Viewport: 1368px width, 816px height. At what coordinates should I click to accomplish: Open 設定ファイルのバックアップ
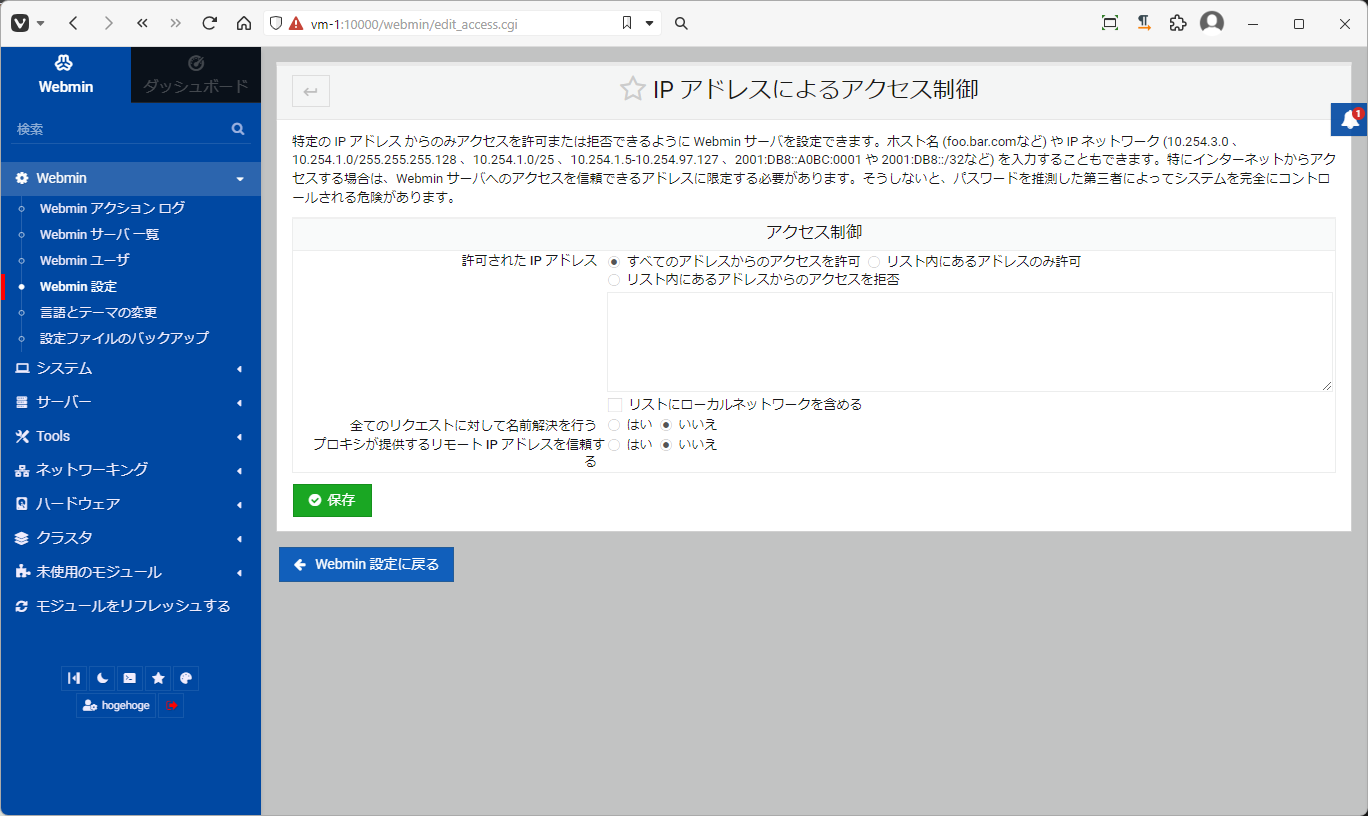point(124,338)
